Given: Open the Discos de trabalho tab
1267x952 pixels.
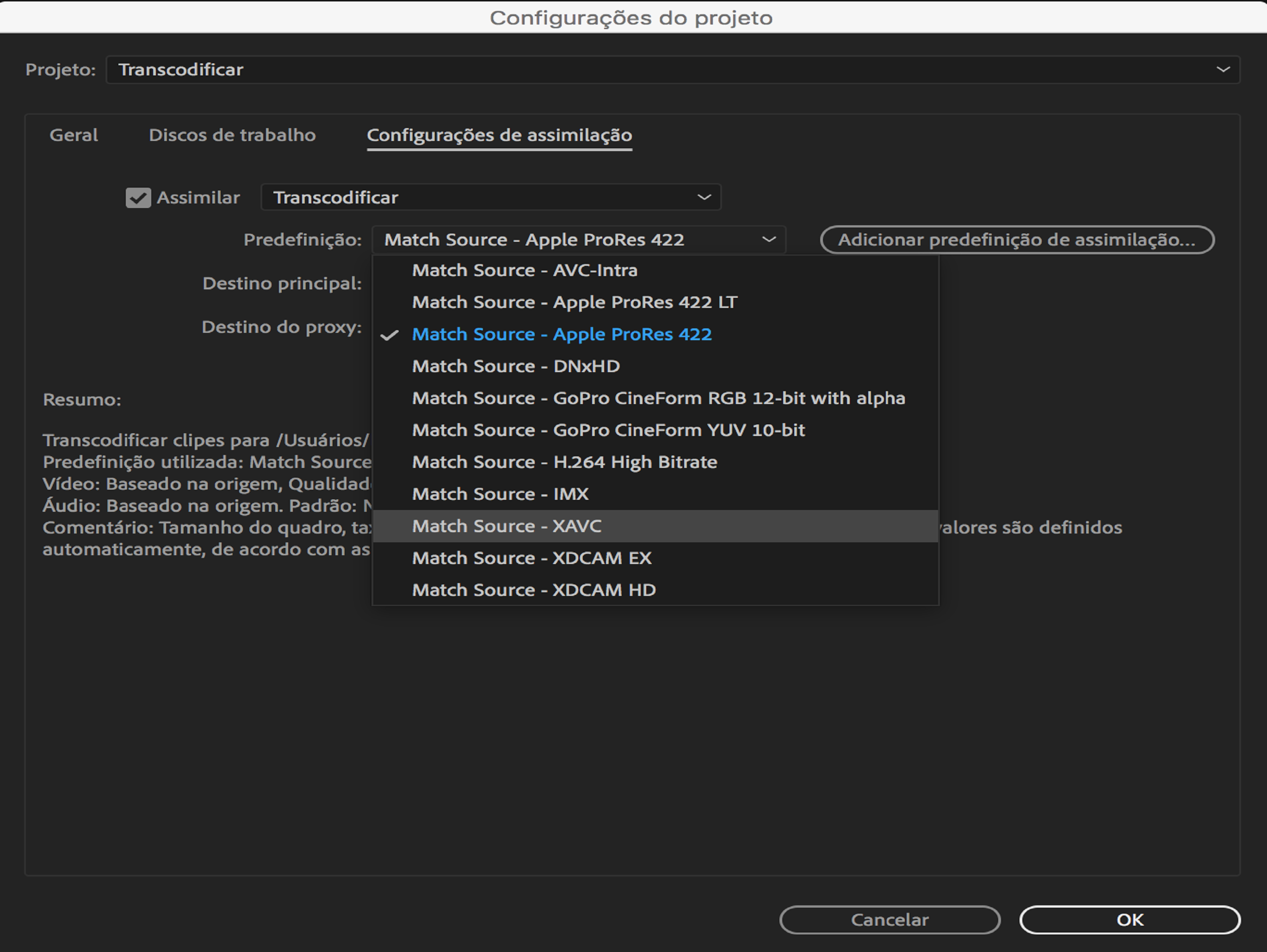Looking at the screenshot, I should [232, 135].
